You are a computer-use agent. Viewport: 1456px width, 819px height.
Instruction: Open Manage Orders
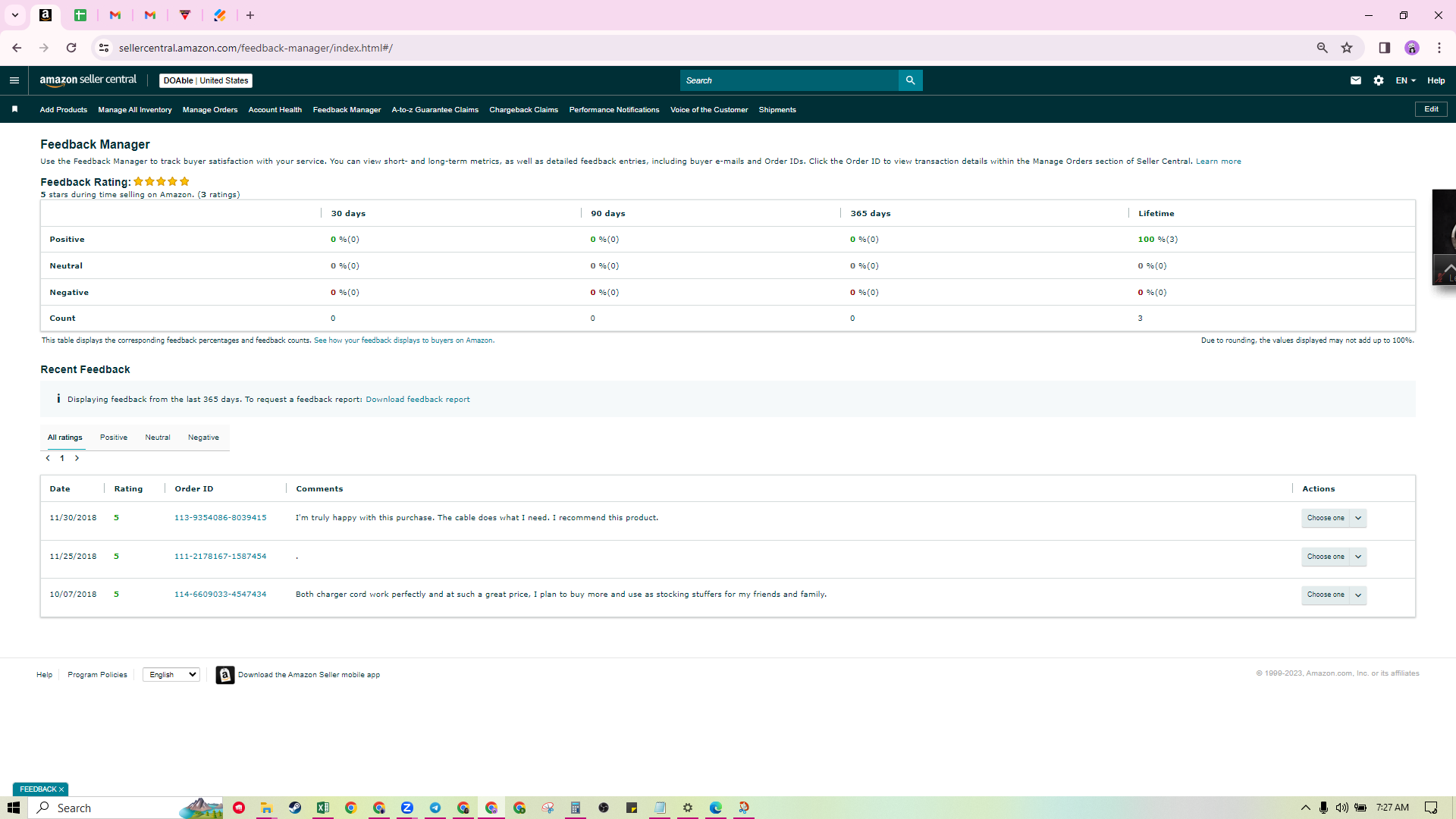(210, 110)
